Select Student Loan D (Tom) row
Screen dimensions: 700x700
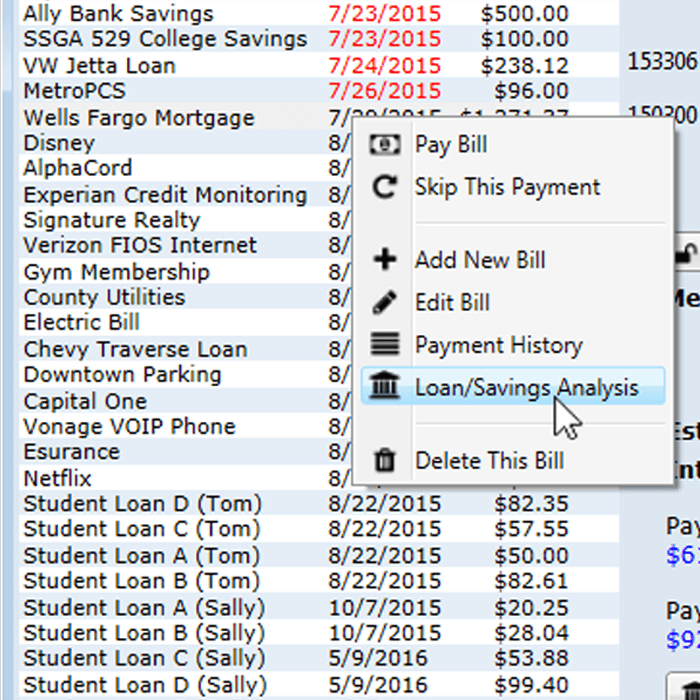click(x=319, y=504)
